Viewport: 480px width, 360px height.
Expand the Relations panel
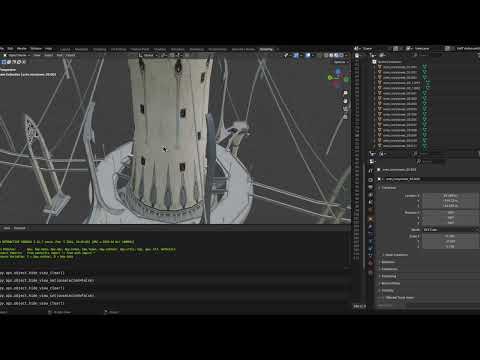click(x=388, y=262)
